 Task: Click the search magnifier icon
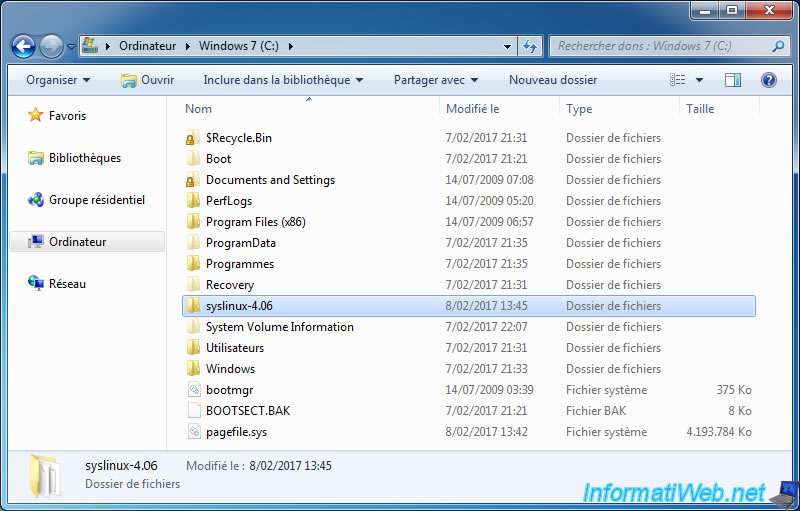coord(778,46)
